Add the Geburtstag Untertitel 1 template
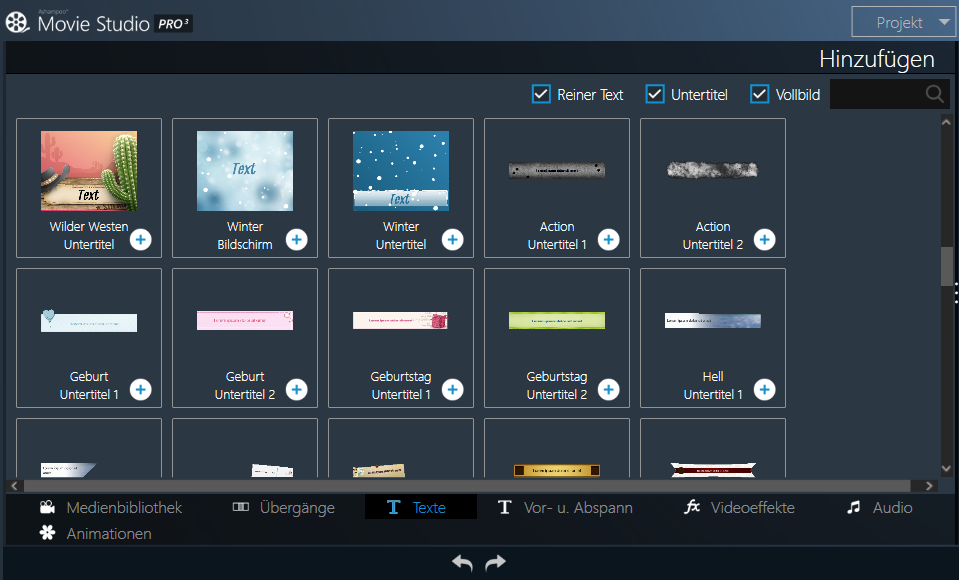 point(453,390)
